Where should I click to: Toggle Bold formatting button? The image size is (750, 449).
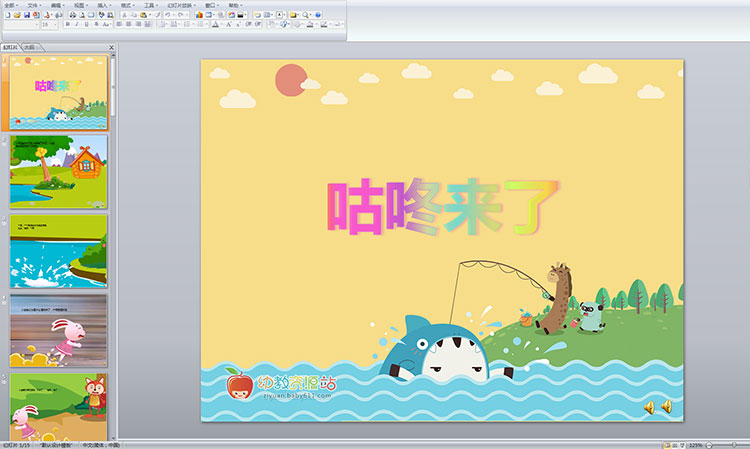68,25
